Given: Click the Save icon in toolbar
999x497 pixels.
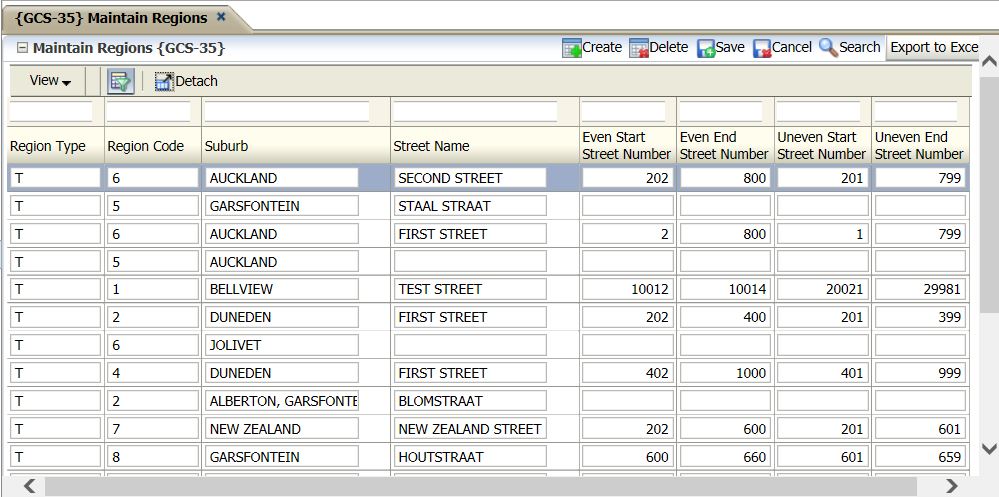Looking at the screenshot, I should point(706,48).
